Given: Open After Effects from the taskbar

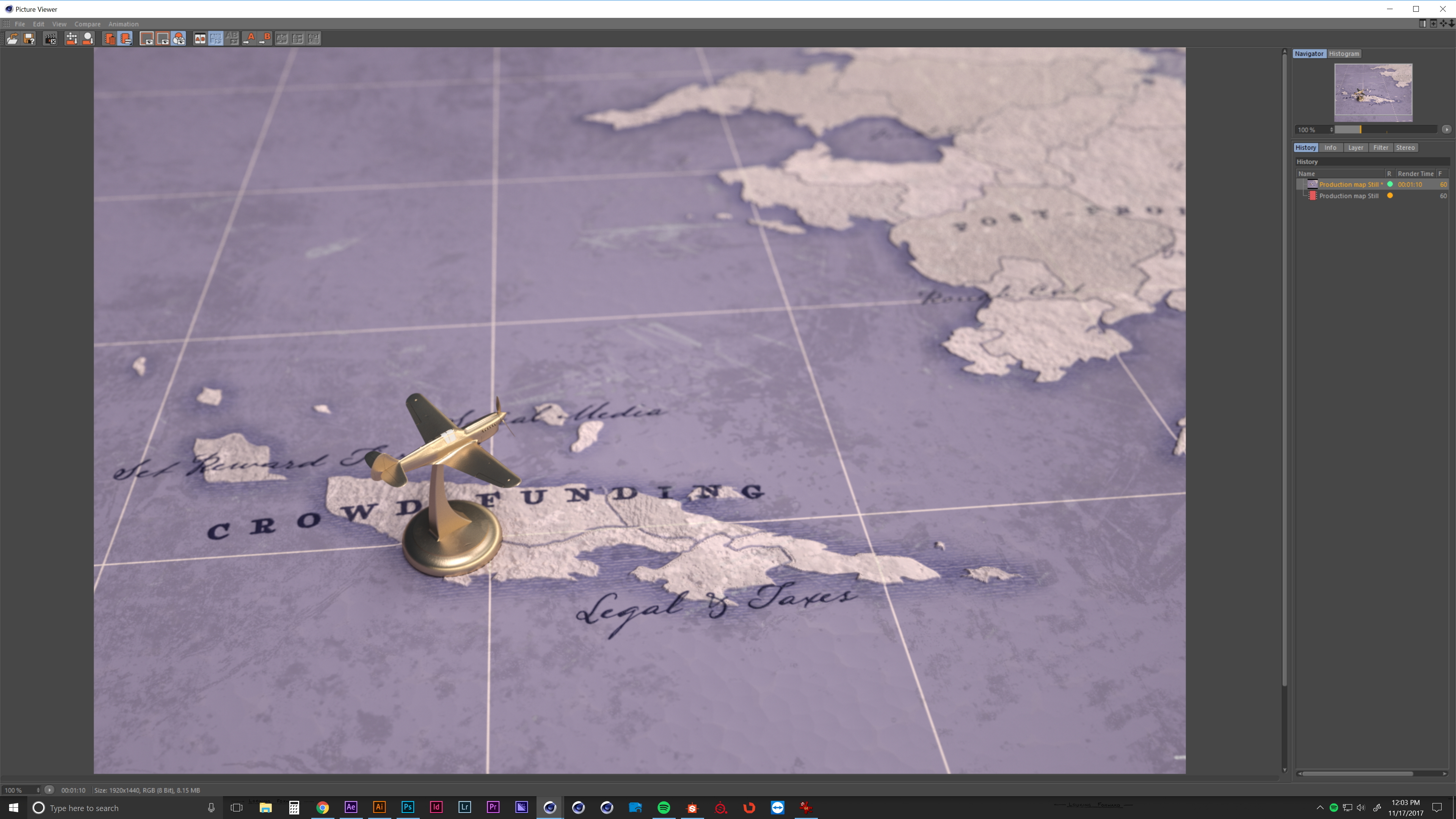Looking at the screenshot, I should pyautogui.click(x=350, y=807).
